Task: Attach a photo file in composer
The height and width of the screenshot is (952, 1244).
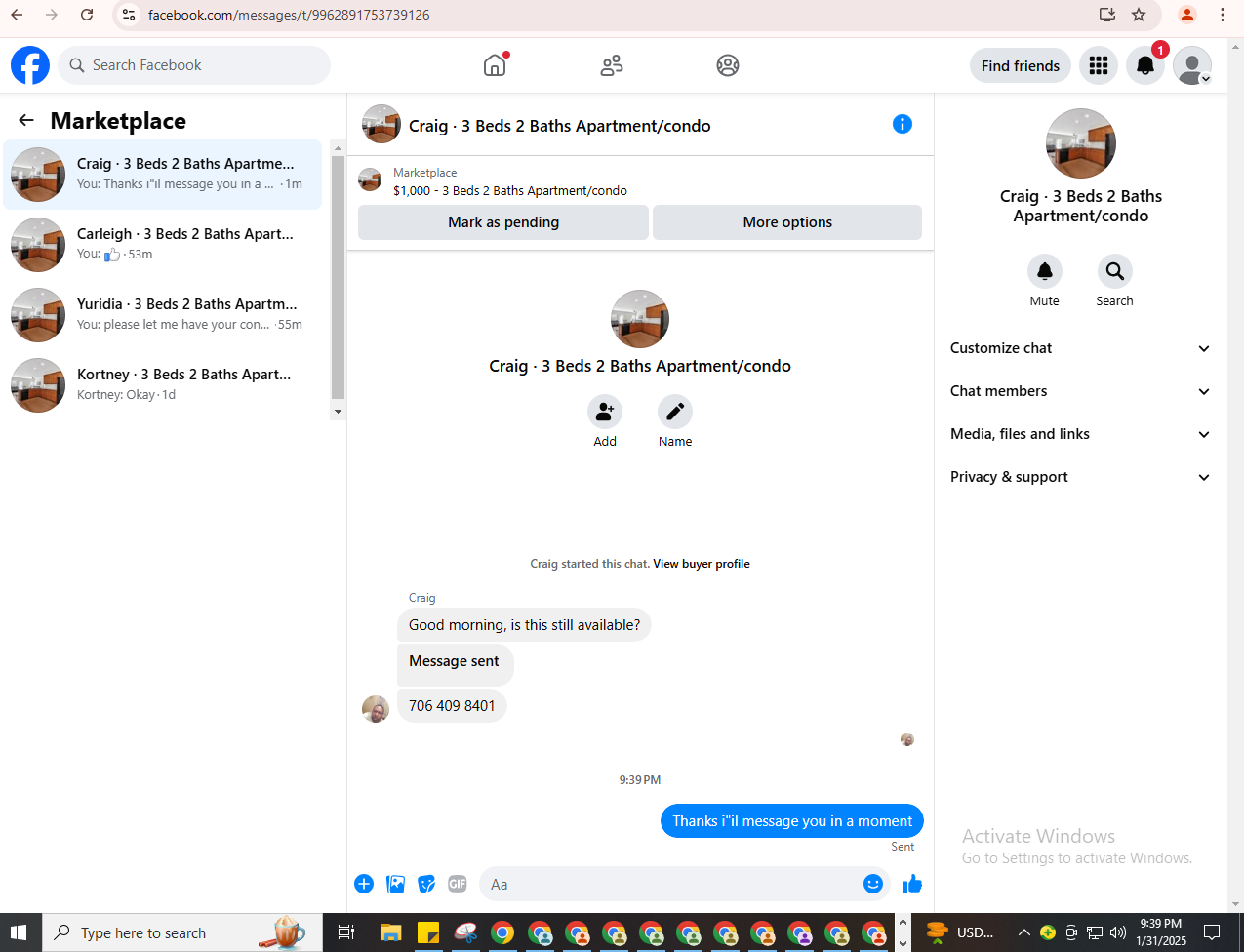Action: tap(395, 884)
